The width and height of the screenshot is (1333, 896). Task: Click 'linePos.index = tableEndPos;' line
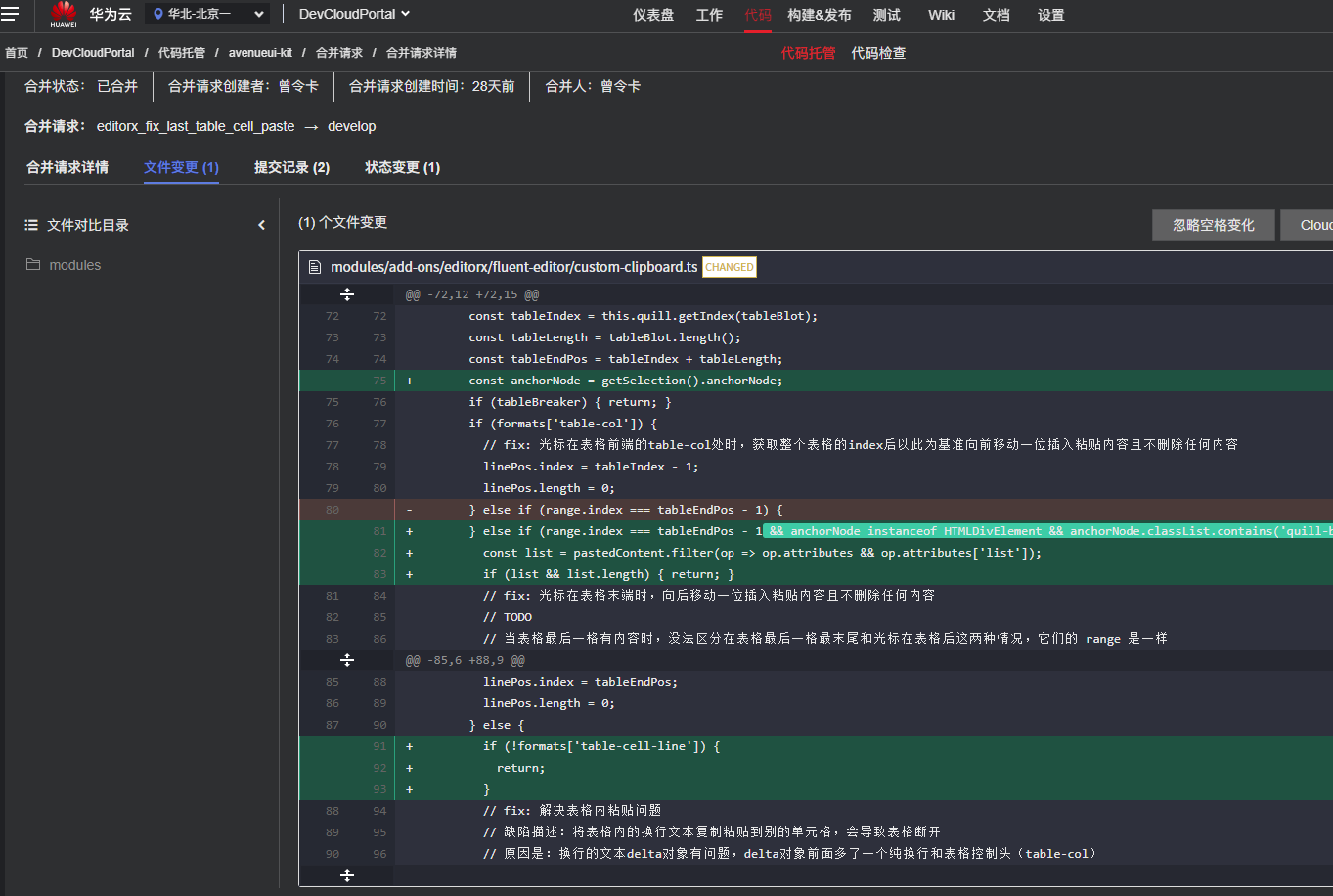580,682
